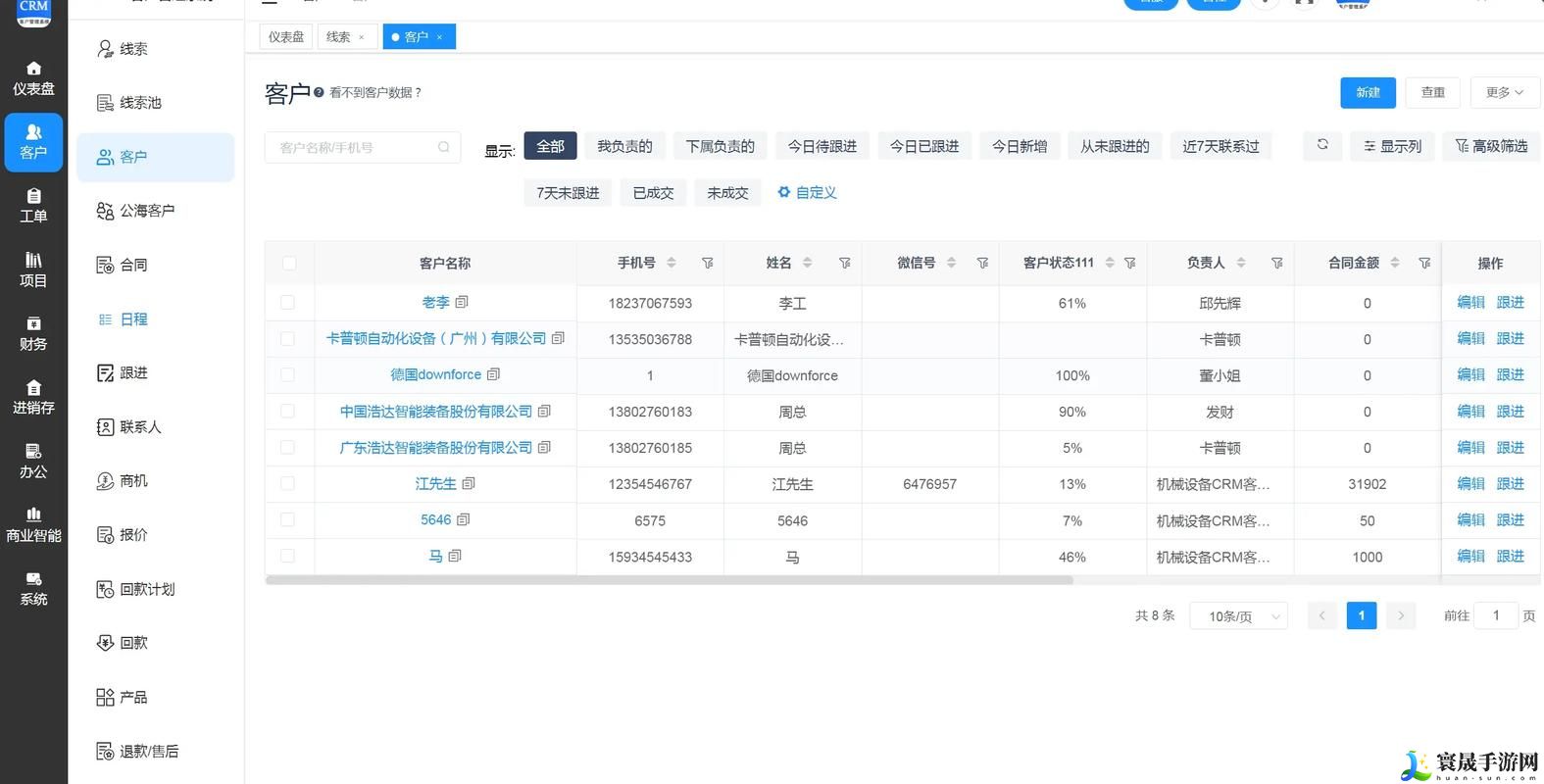Switch to the 仪表盘 tab
The height and width of the screenshot is (784, 1544).
(286, 36)
